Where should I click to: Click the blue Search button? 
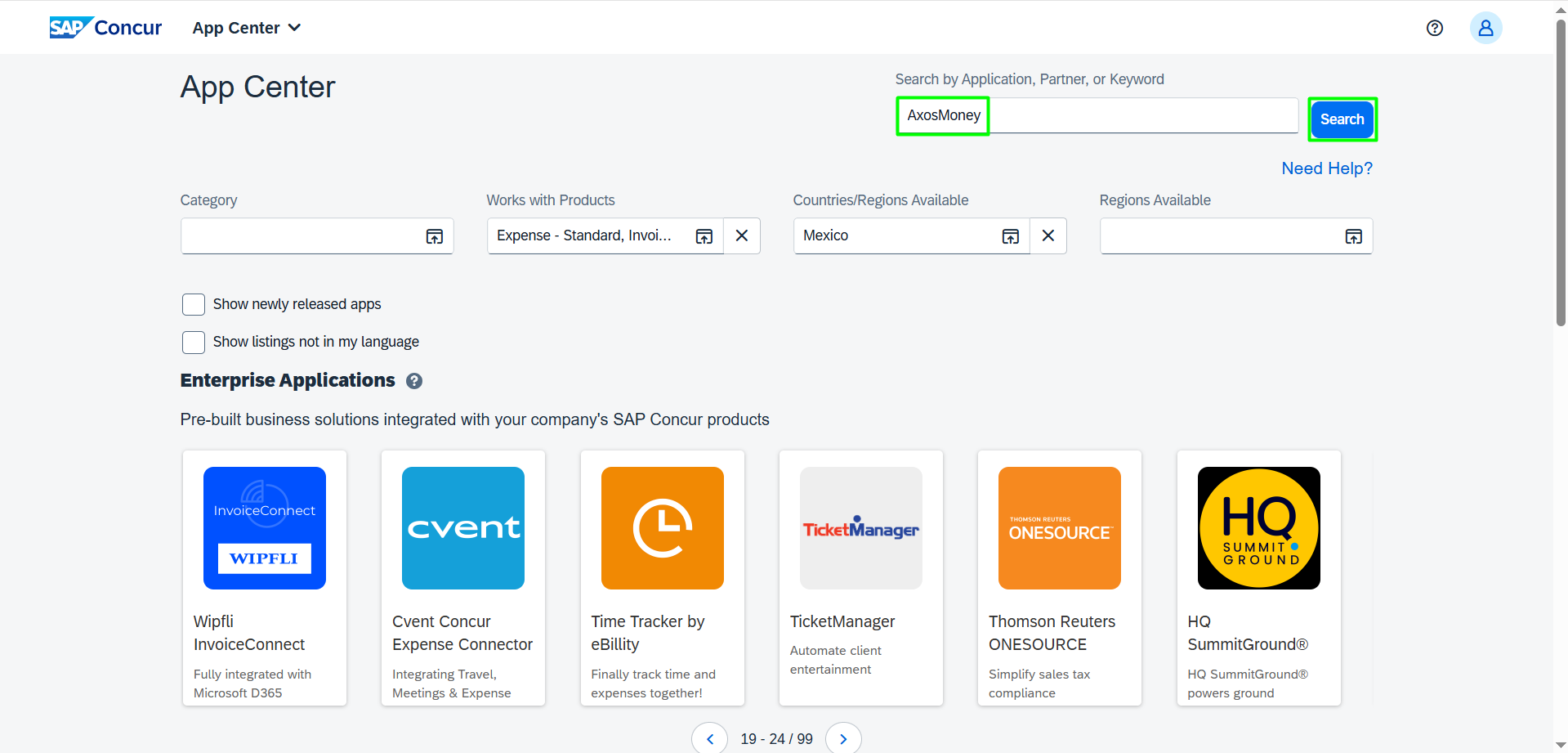pyautogui.click(x=1342, y=119)
